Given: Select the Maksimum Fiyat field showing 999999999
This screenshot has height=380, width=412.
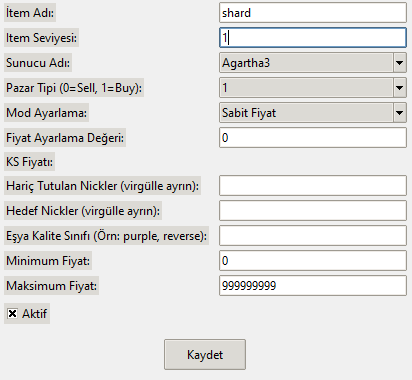Looking at the screenshot, I should (313, 285).
